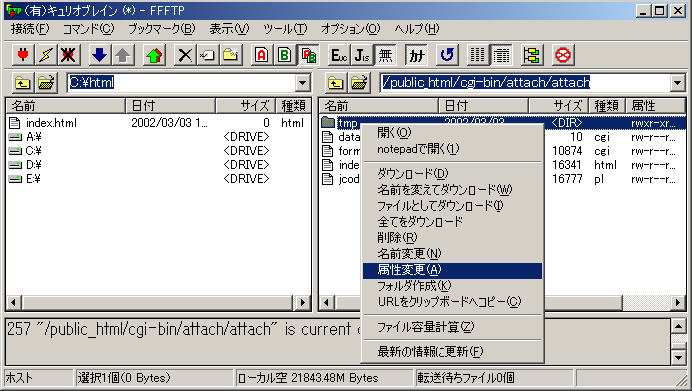Screen dimensions: 692x391
Task: Click the Sync Folder Movement icon
Action: [532, 56]
